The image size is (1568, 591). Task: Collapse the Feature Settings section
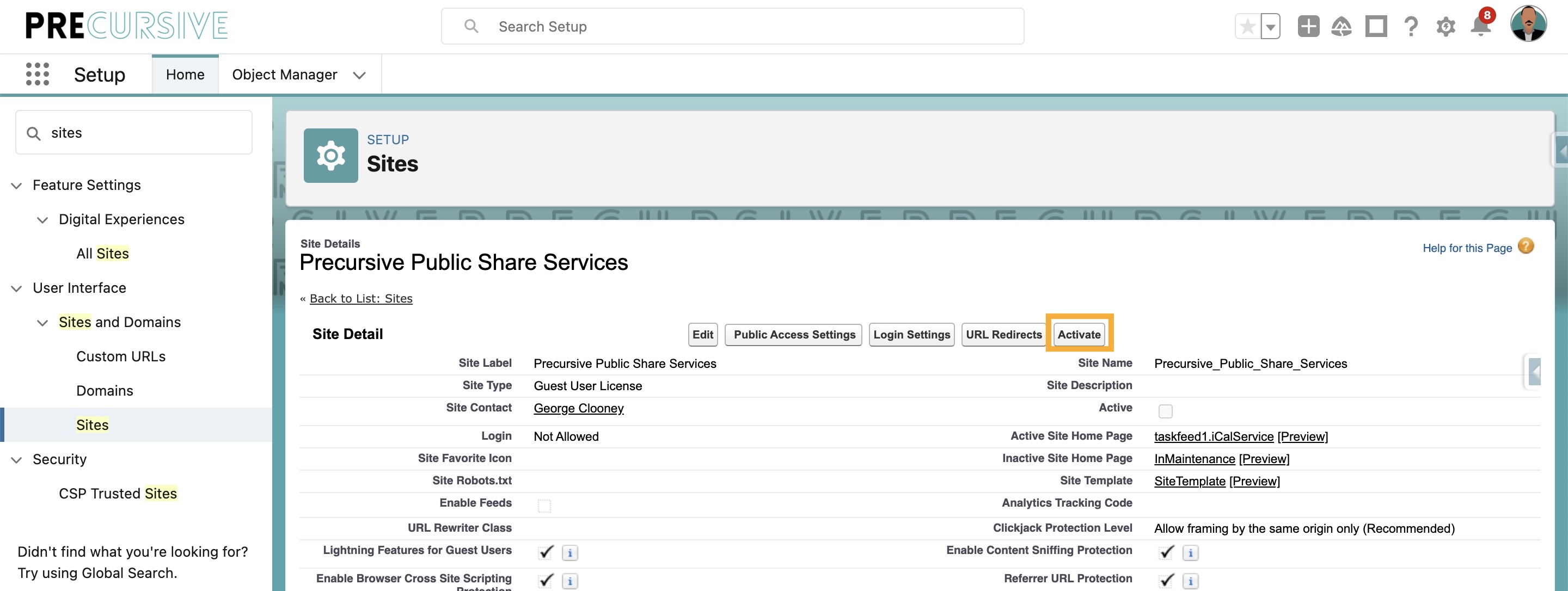point(16,185)
